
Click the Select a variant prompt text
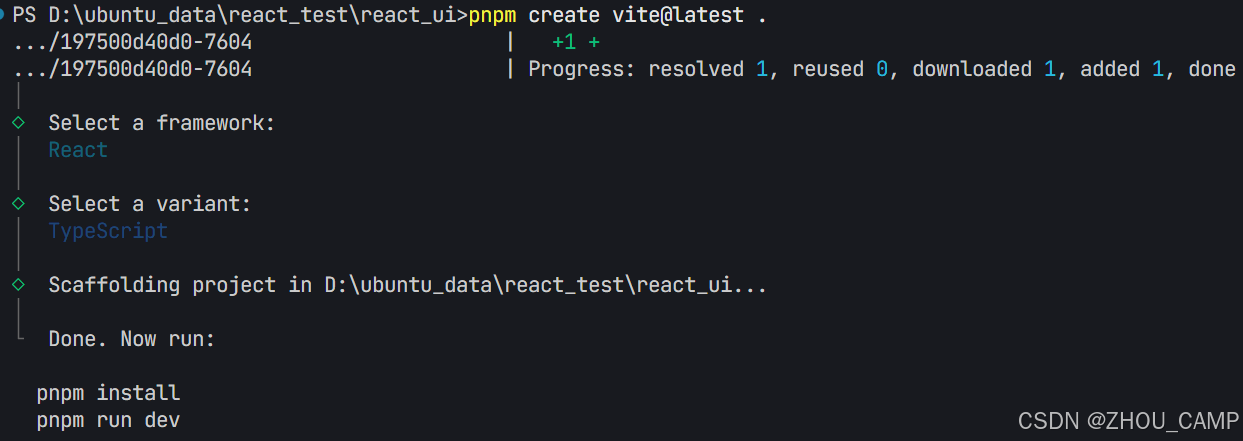coord(150,204)
